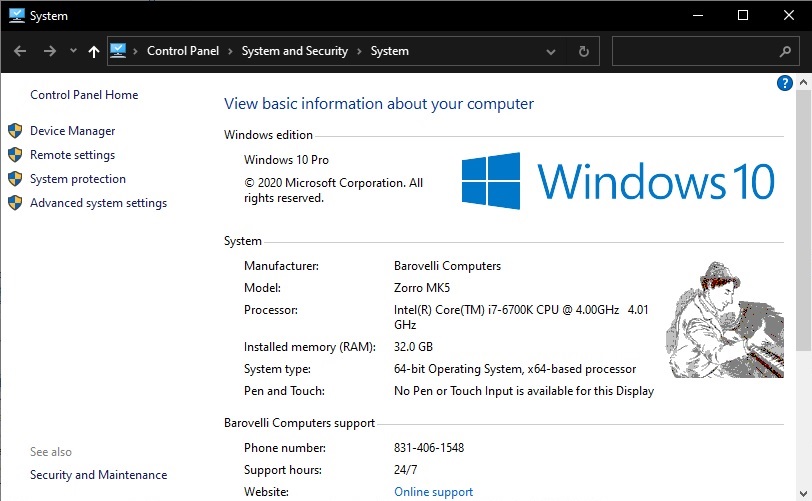Open the Online support website link
The width and height of the screenshot is (812, 501).
coord(433,492)
